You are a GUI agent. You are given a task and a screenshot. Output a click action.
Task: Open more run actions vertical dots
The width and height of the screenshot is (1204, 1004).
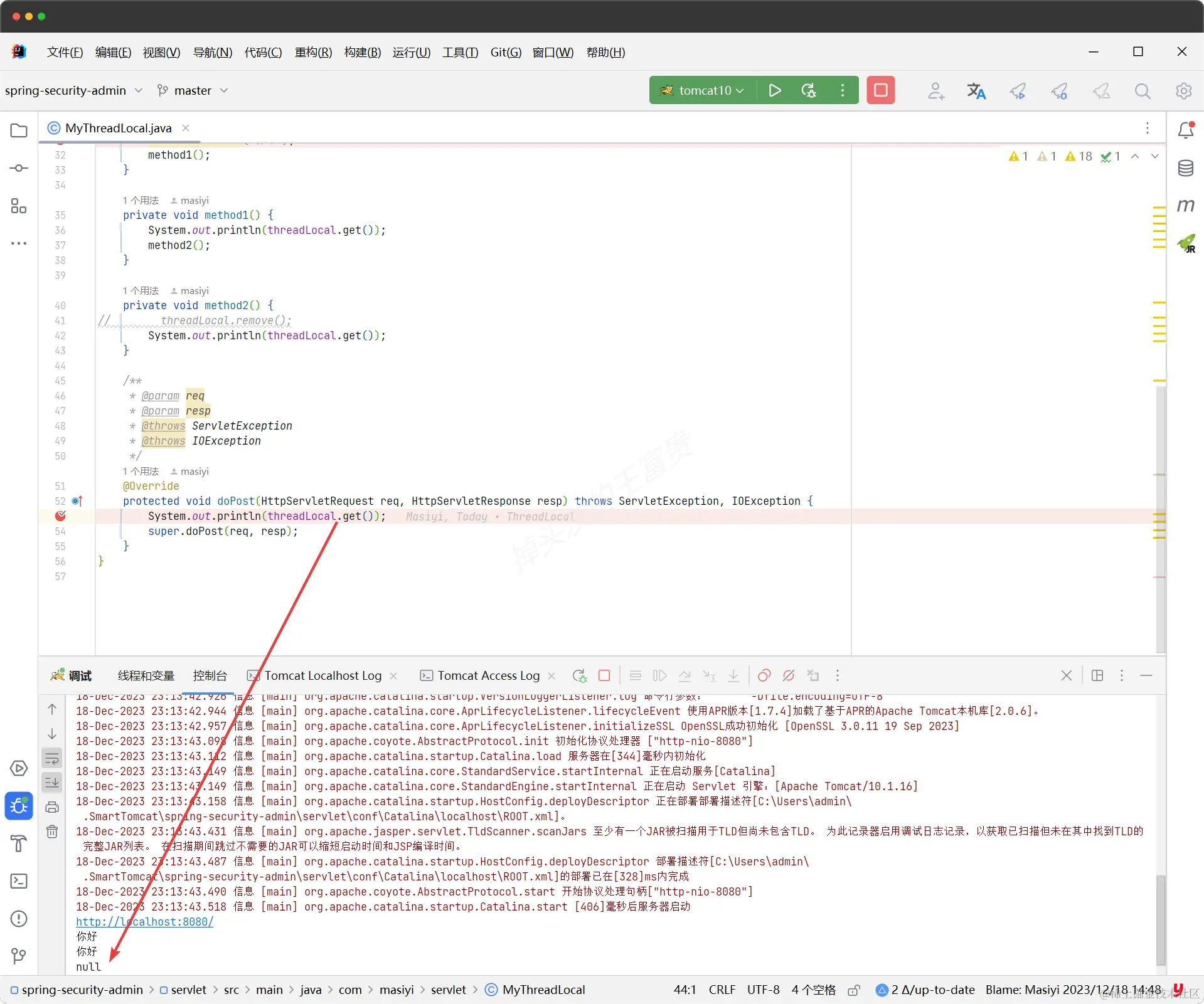843,90
